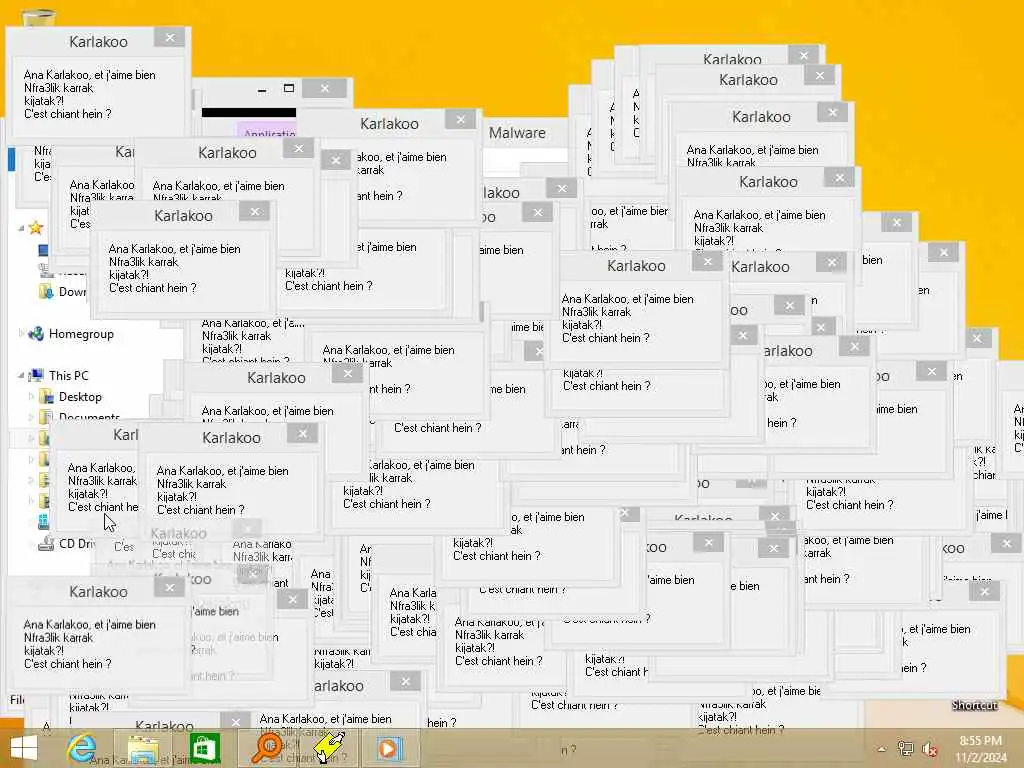
Task: Select the Favorites star in Explorer sidebar
Action: point(36,227)
